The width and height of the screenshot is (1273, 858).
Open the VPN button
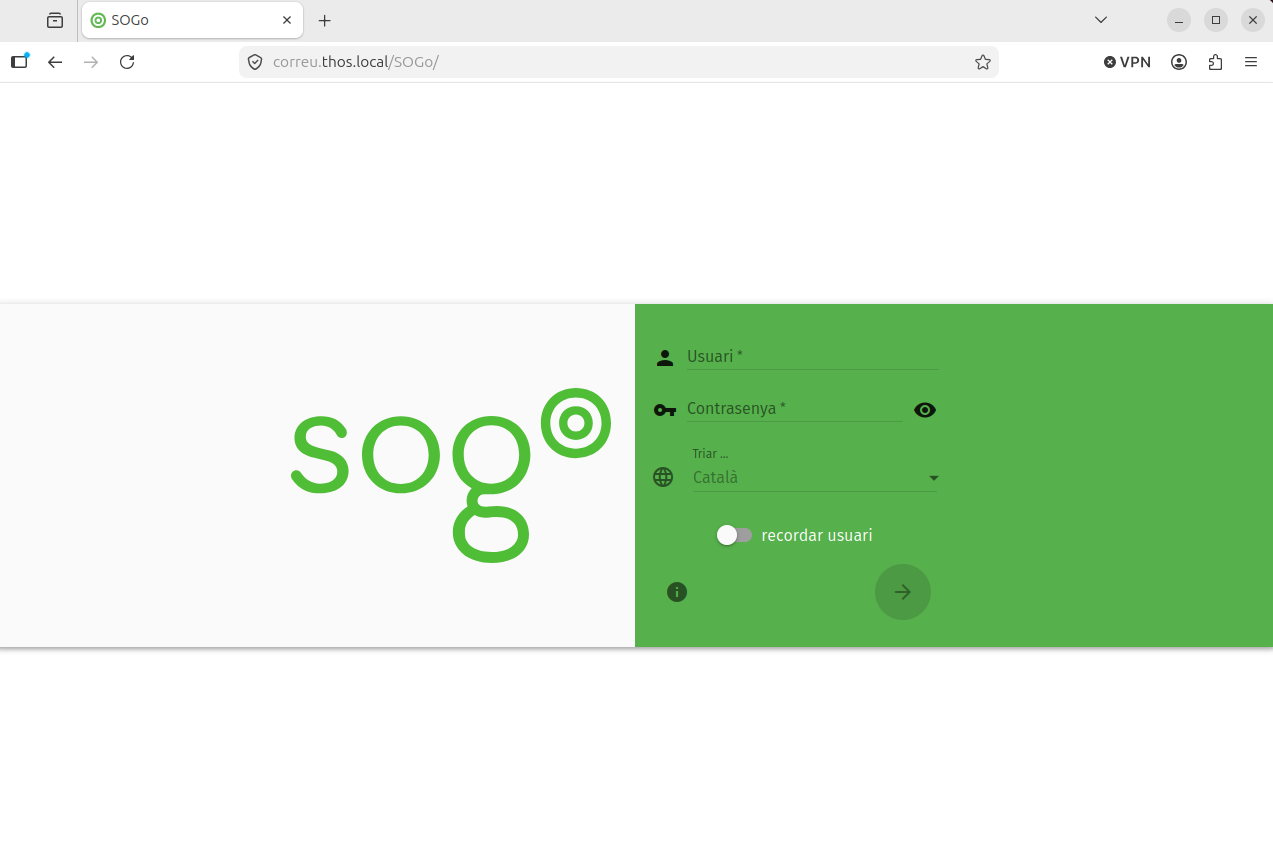coord(1127,62)
